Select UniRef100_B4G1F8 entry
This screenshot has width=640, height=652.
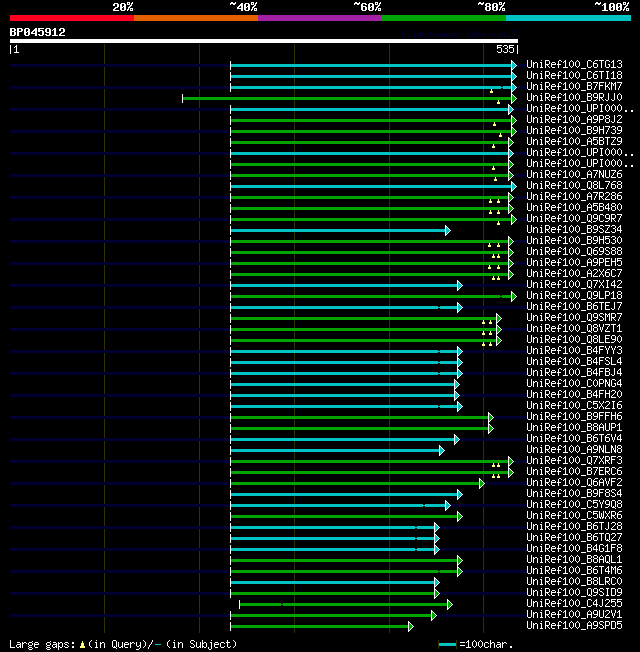pos(574,548)
